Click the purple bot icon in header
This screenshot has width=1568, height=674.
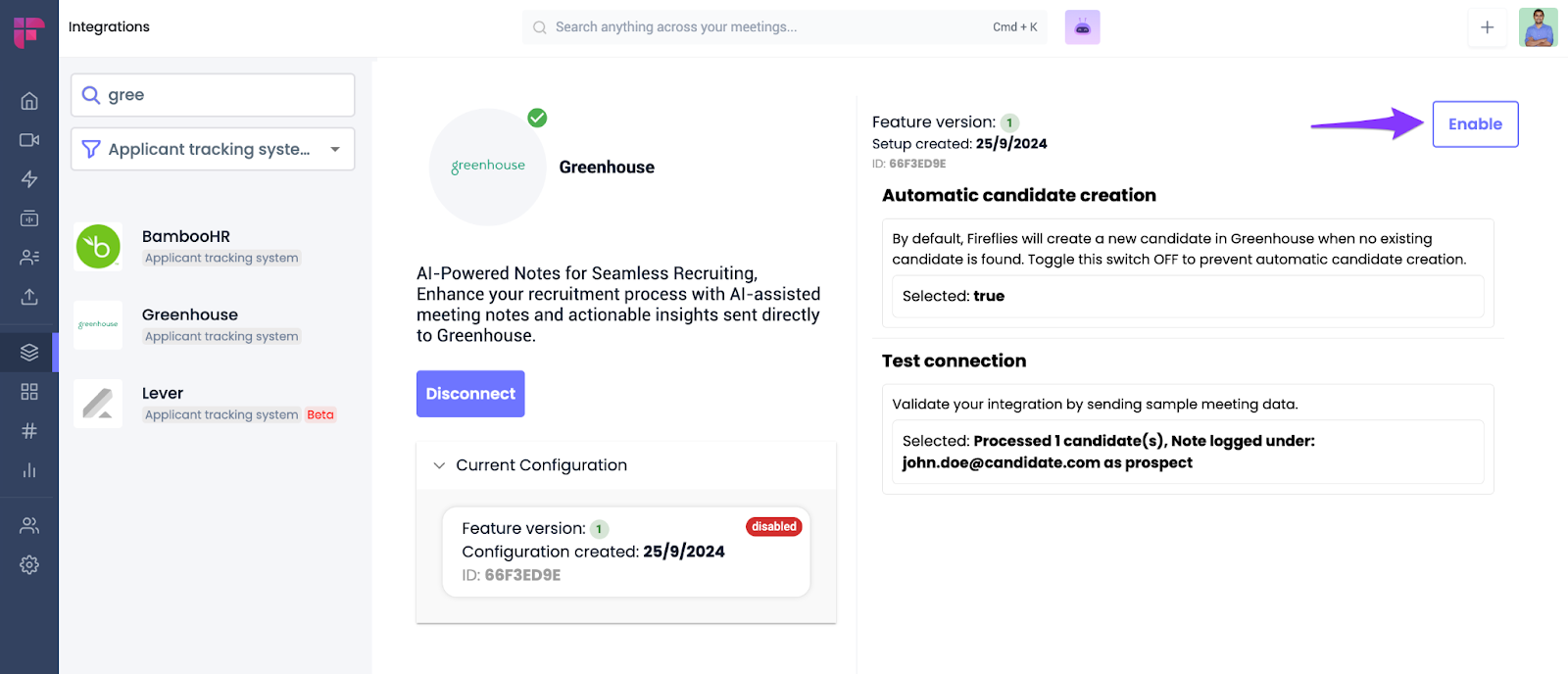1082,27
